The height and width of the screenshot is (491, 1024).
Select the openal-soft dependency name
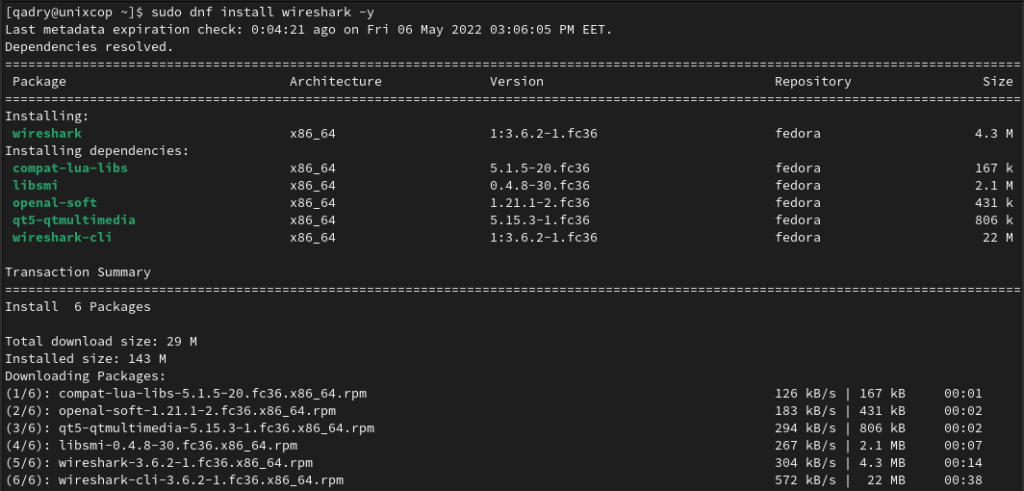pyautogui.click(x=55, y=202)
